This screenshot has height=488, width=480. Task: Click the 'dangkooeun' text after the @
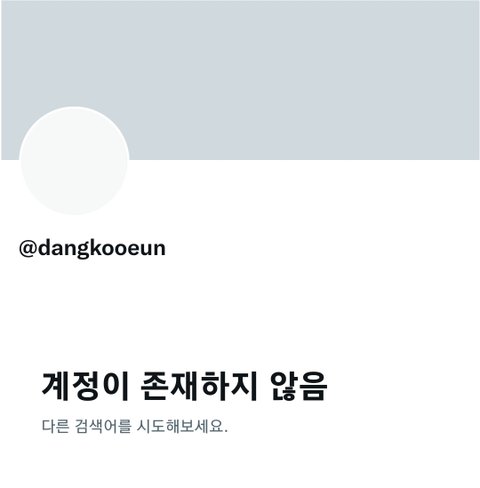click(x=102, y=248)
